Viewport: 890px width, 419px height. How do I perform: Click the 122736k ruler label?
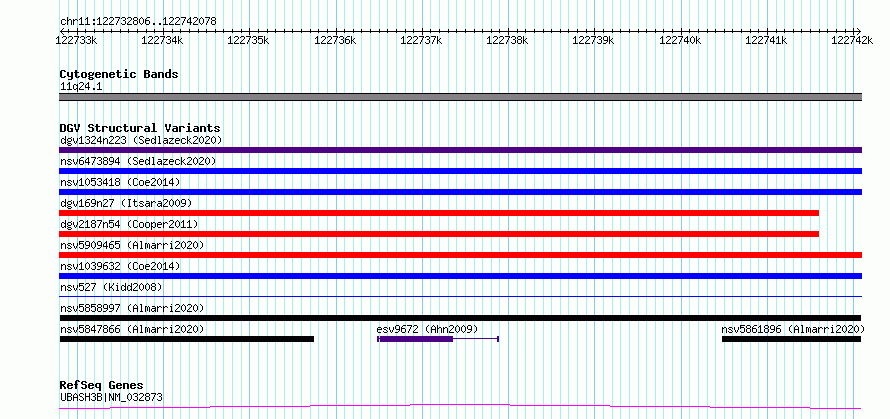(x=335, y=40)
